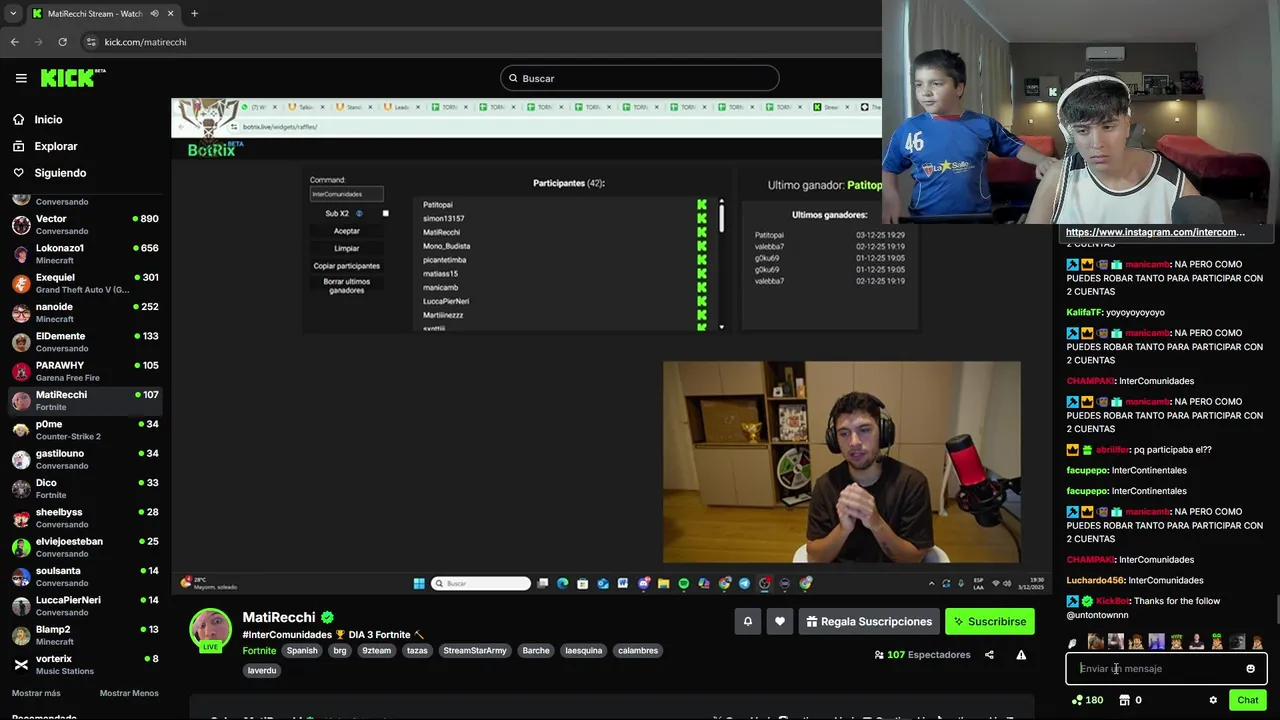Click the Fortnite category link

tap(259, 650)
